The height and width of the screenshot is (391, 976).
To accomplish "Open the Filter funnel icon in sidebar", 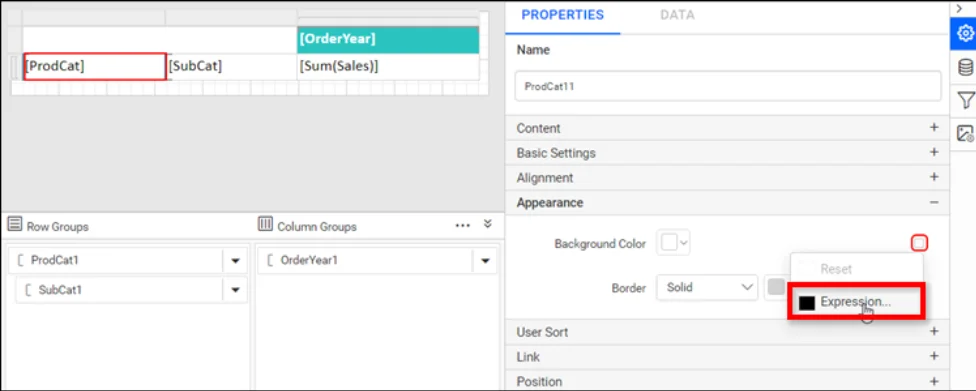I will 965,100.
